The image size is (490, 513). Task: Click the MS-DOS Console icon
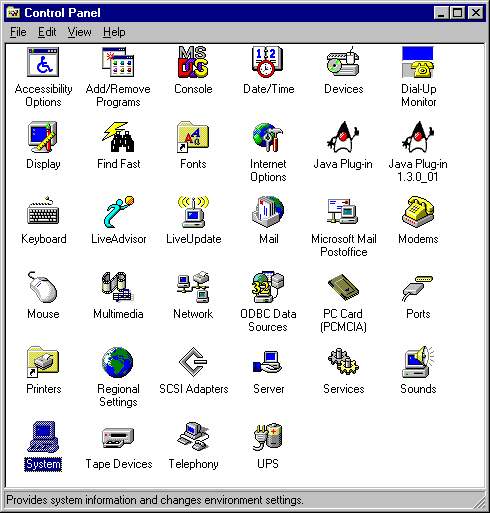pos(193,62)
